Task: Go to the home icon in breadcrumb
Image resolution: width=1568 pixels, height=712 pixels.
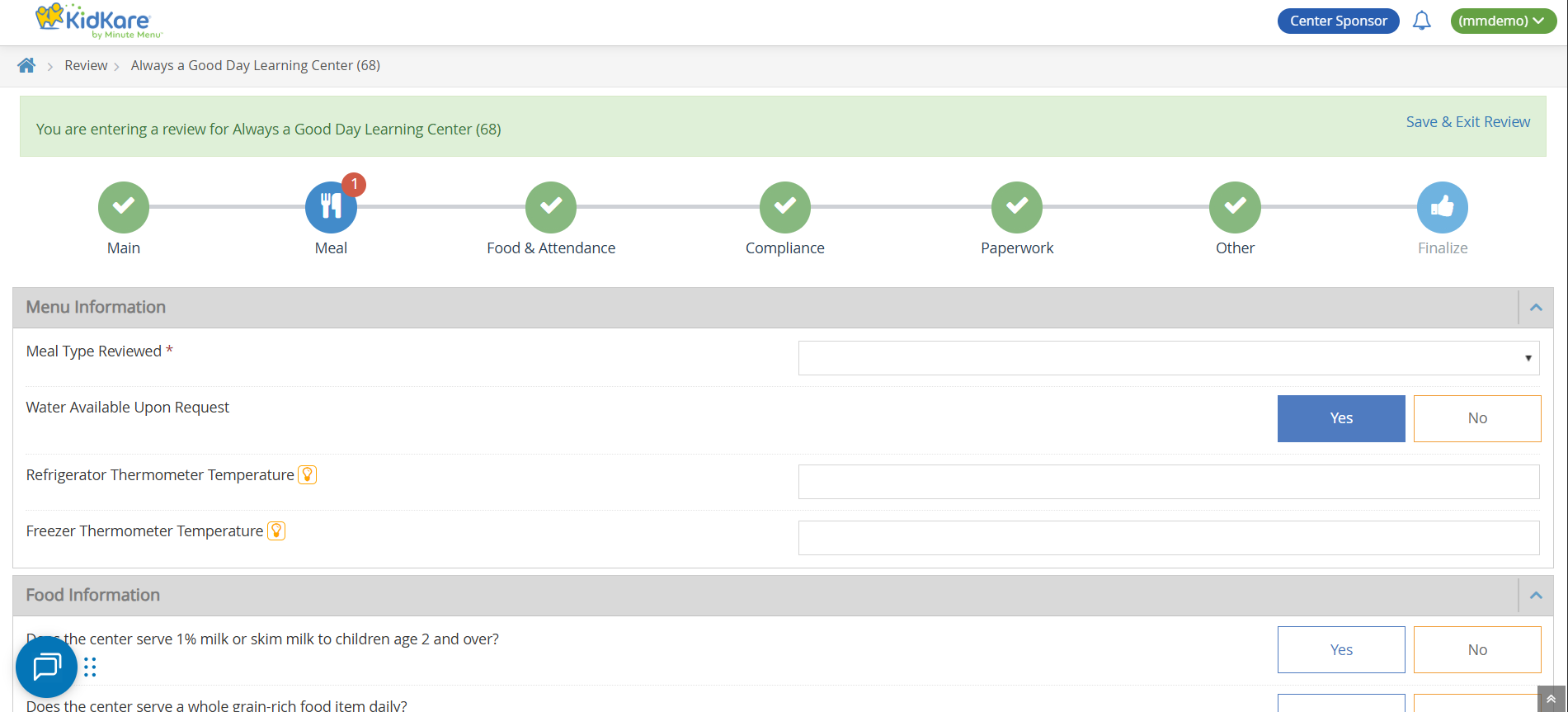Action: pyautogui.click(x=26, y=65)
